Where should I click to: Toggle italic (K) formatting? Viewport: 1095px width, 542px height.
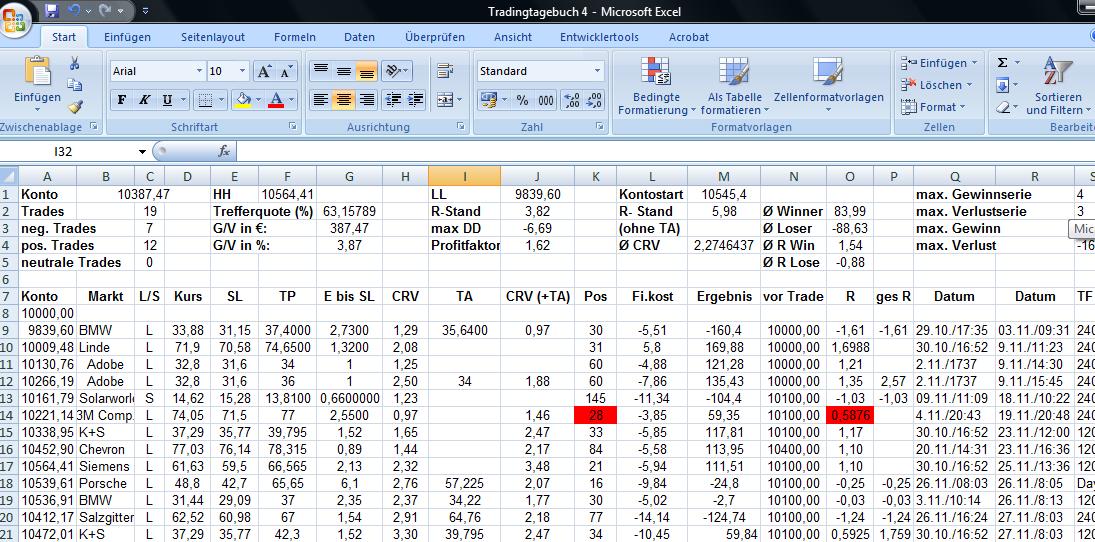click(145, 100)
